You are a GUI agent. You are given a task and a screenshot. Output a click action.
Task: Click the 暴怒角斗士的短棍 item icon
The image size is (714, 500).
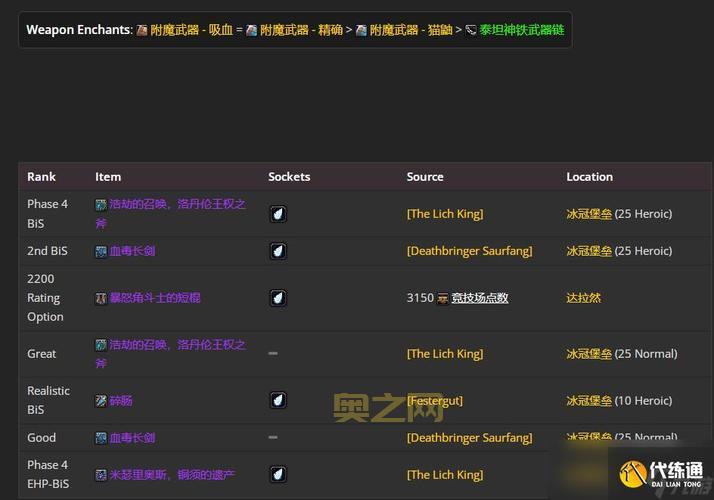tap(101, 298)
